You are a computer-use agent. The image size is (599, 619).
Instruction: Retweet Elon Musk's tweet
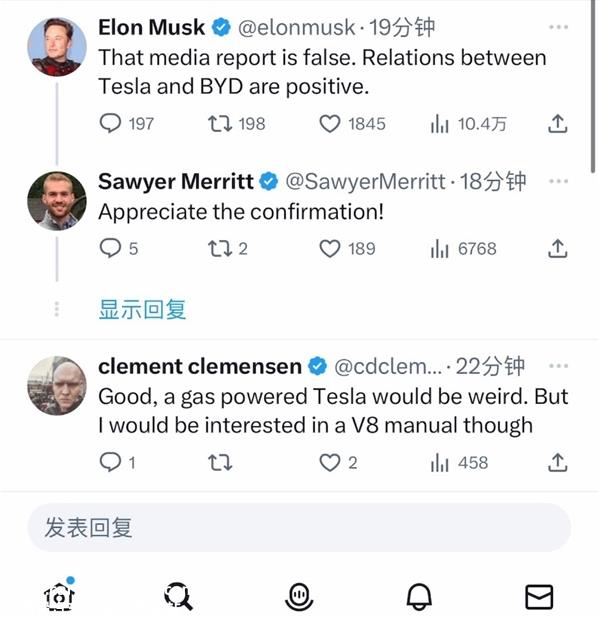[x=220, y=124]
